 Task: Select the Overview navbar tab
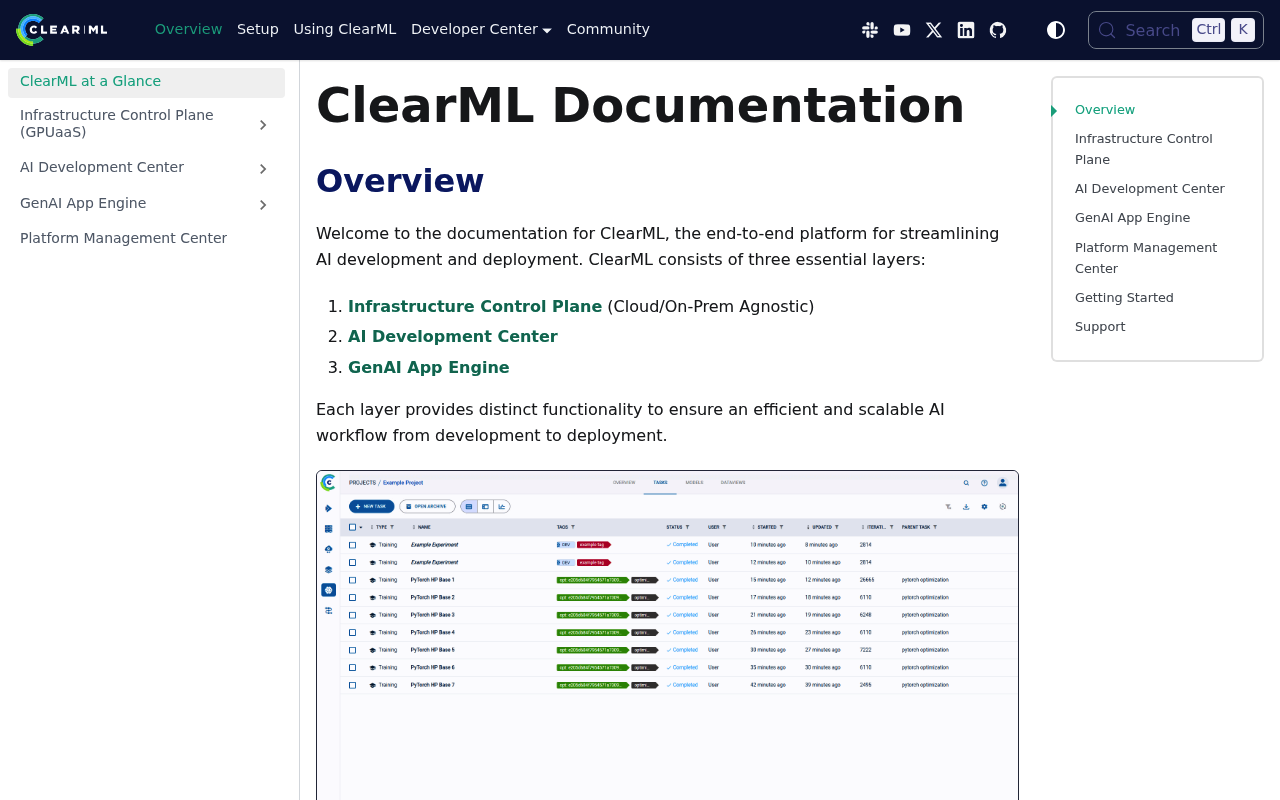(x=189, y=29)
